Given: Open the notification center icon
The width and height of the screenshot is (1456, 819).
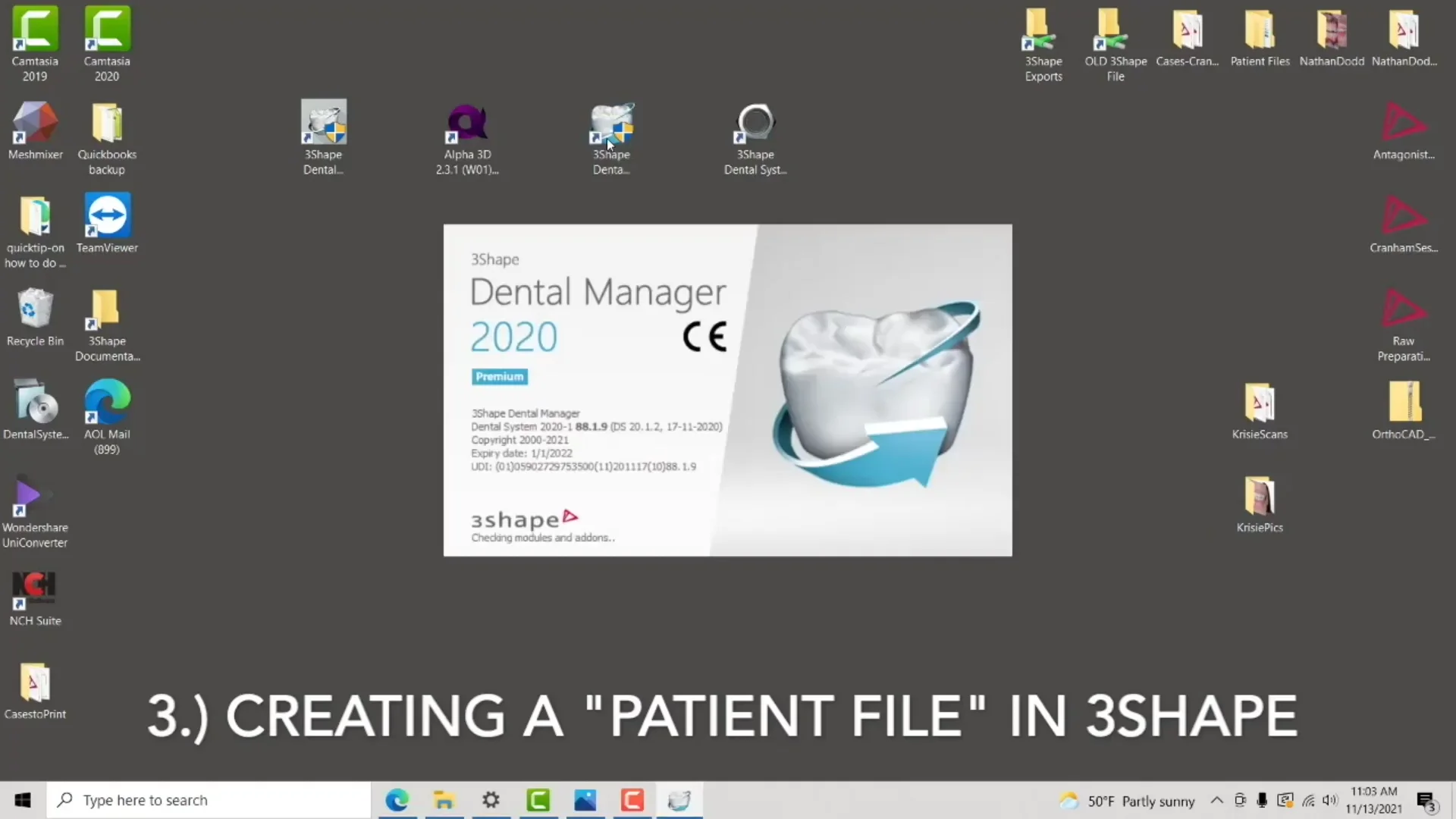Looking at the screenshot, I should (x=1426, y=801).
